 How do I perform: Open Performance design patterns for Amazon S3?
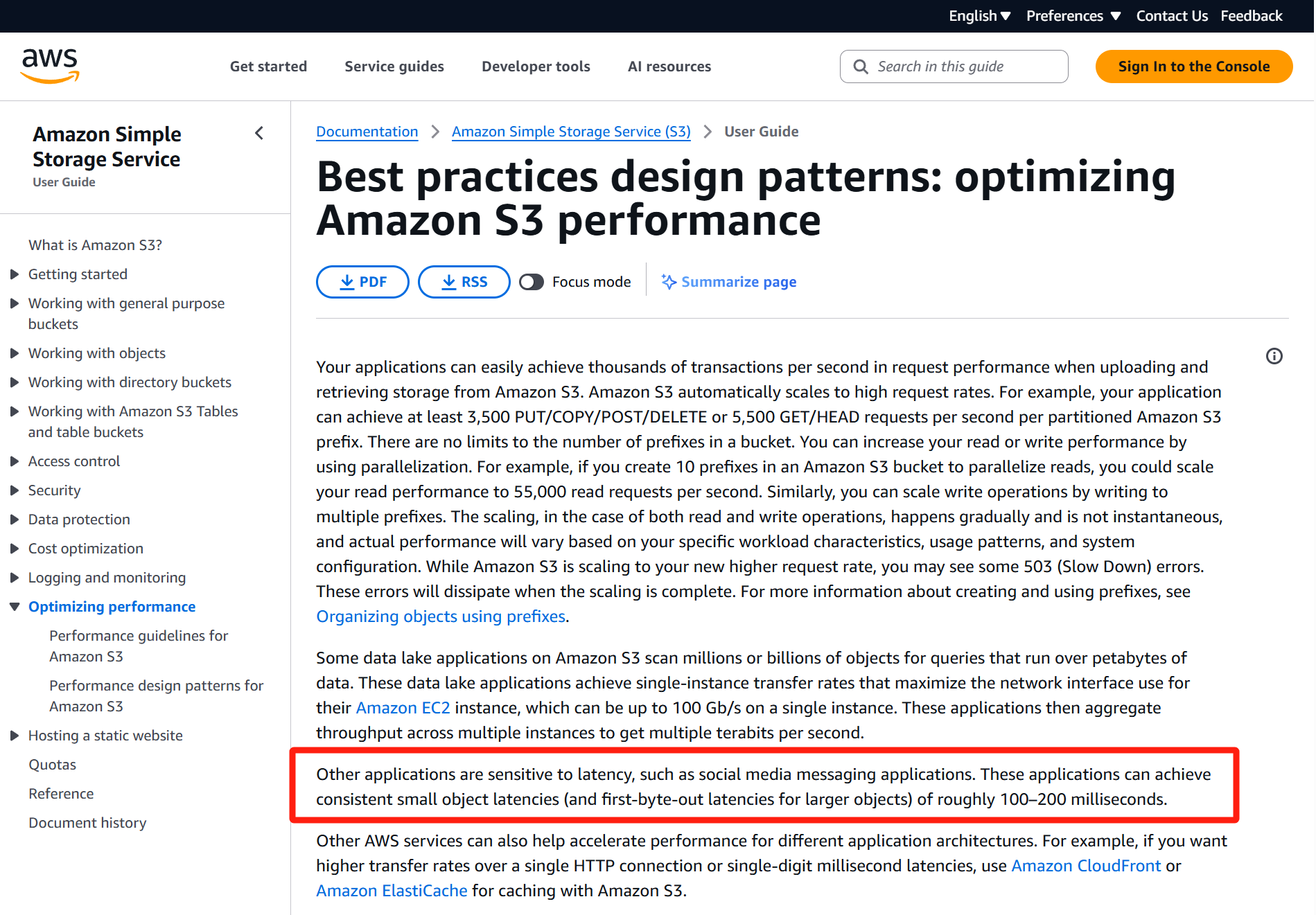click(157, 696)
